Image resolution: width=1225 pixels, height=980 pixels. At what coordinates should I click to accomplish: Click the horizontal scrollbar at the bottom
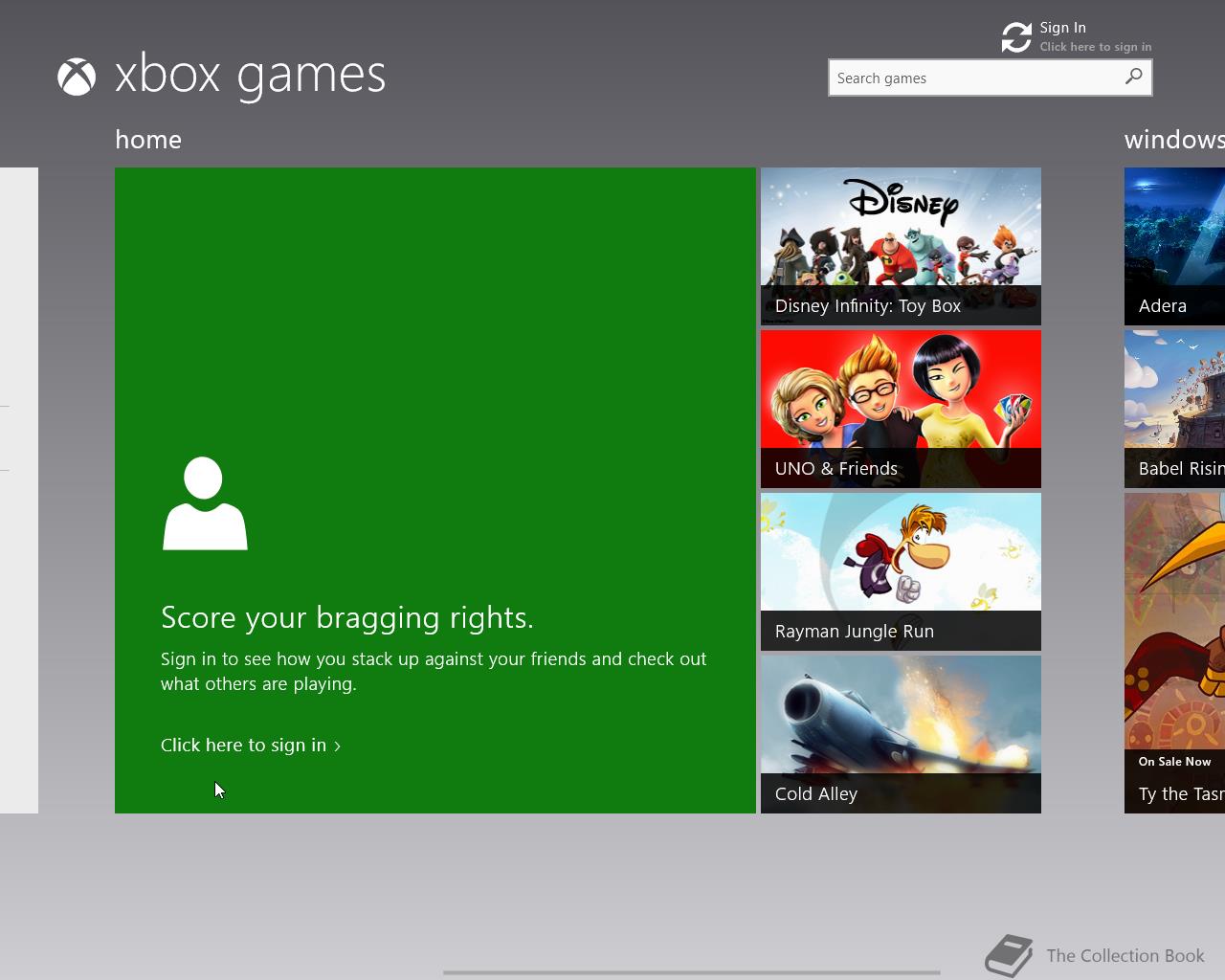692,972
